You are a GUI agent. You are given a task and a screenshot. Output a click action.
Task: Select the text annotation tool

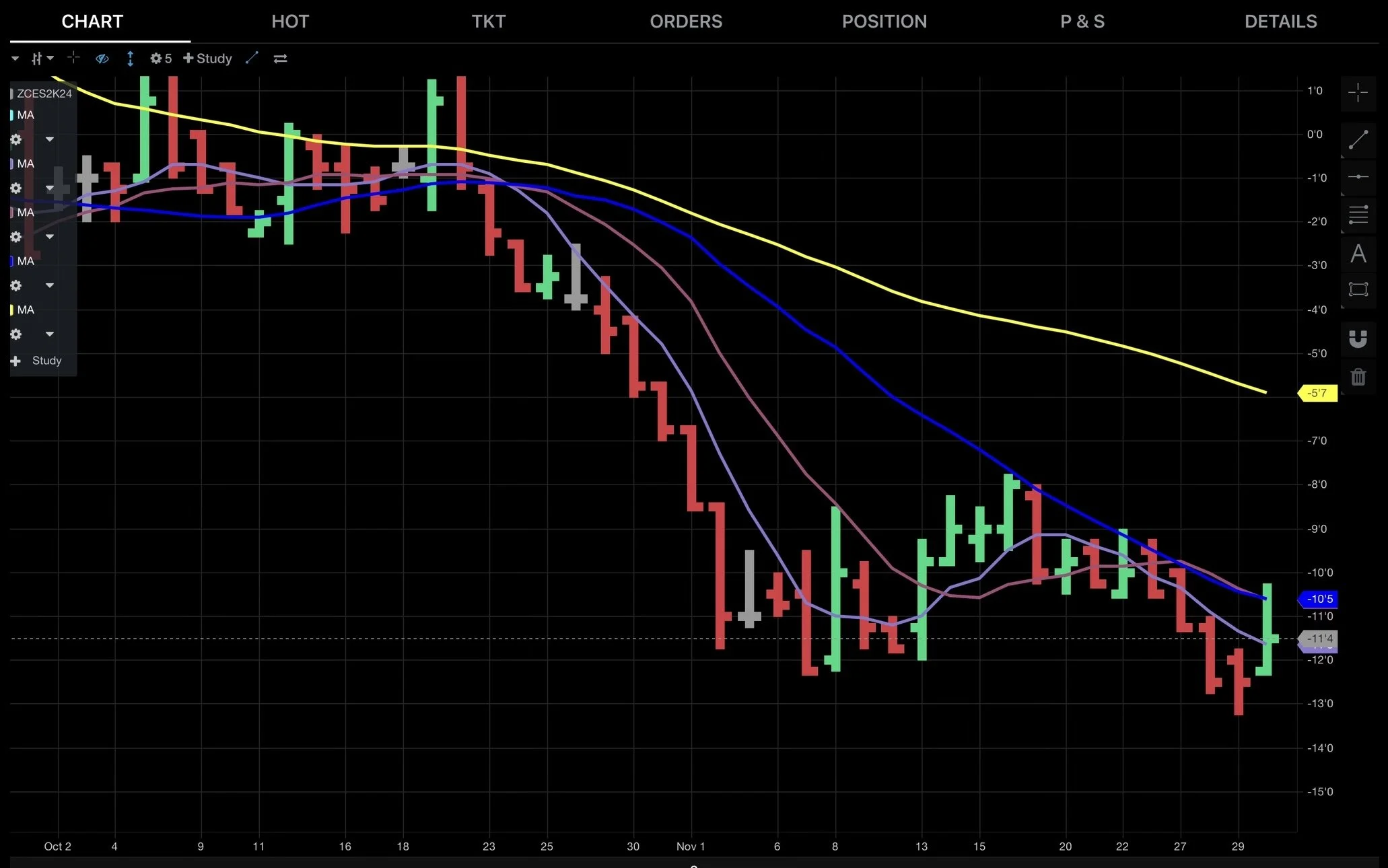pos(1358,254)
